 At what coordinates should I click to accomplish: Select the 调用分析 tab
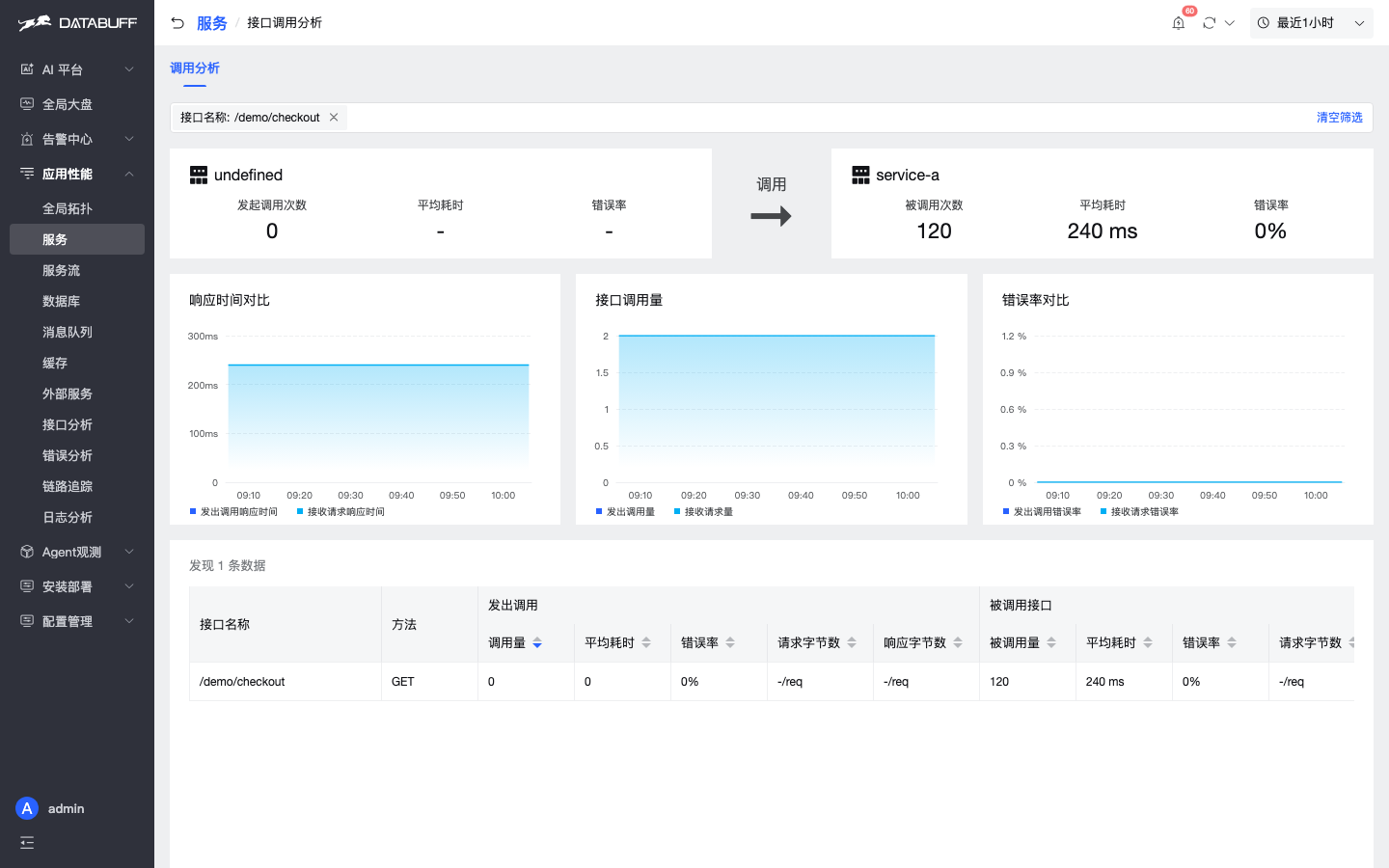click(x=195, y=68)
